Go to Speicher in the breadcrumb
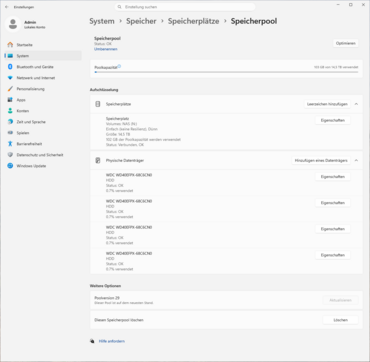Image resolution: width=370 pixels, height=362 pixels. [x=141, y=21]
